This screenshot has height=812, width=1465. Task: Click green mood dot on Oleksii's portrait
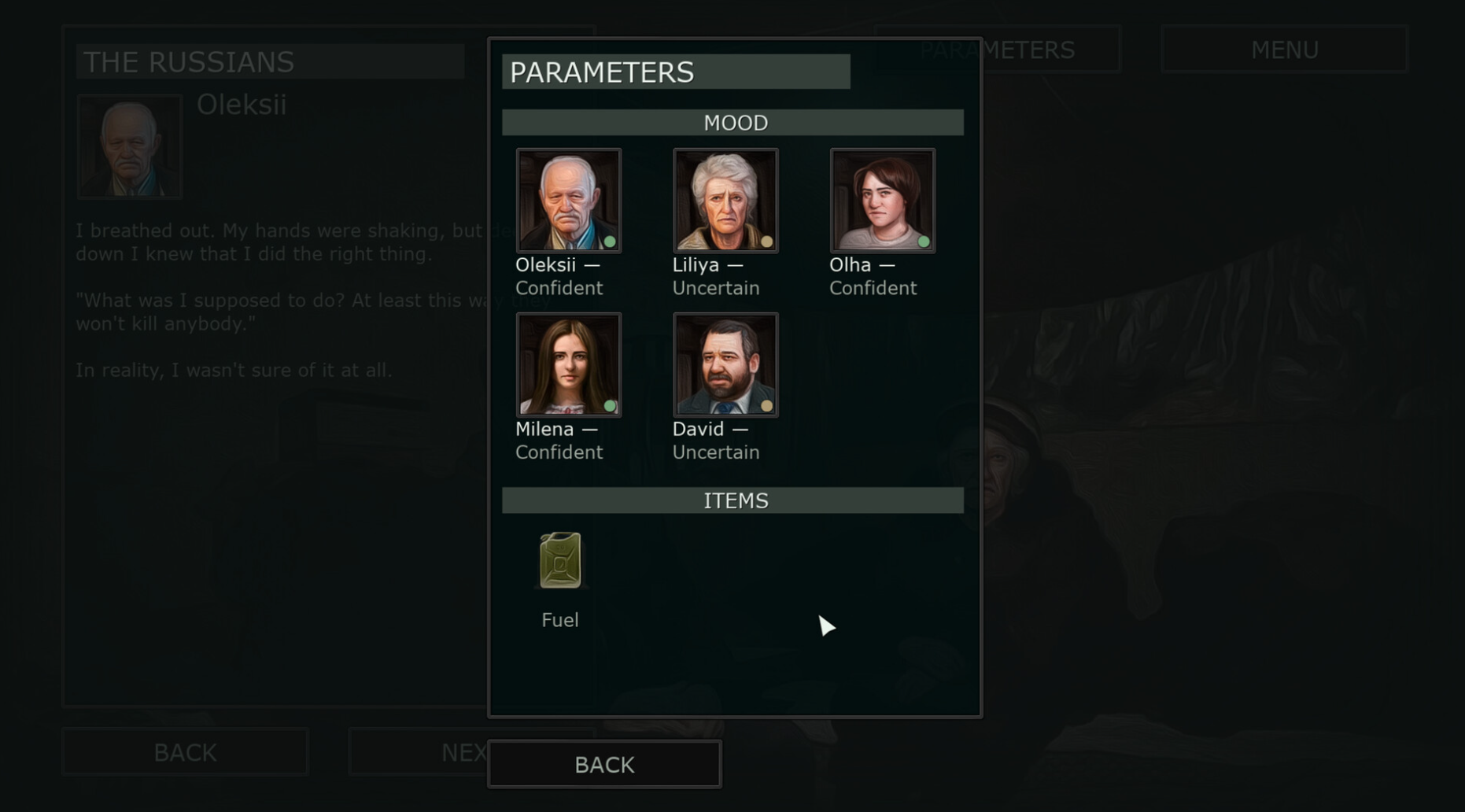609,242
